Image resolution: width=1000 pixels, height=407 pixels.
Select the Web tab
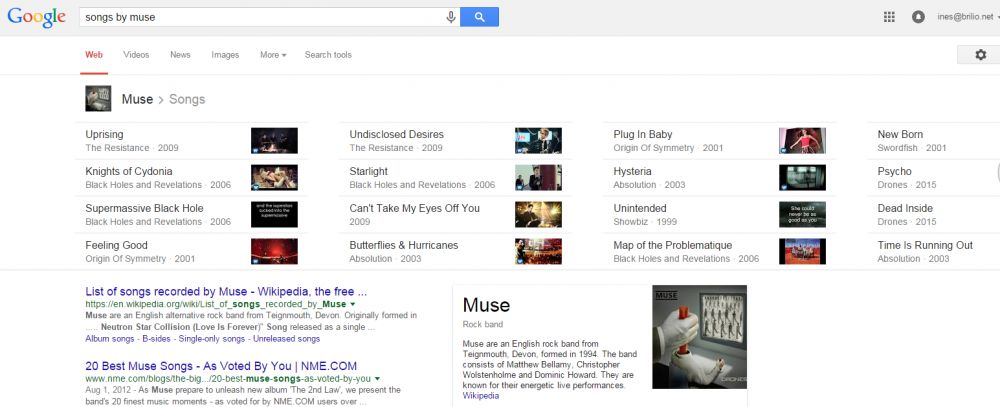[94, 55]
